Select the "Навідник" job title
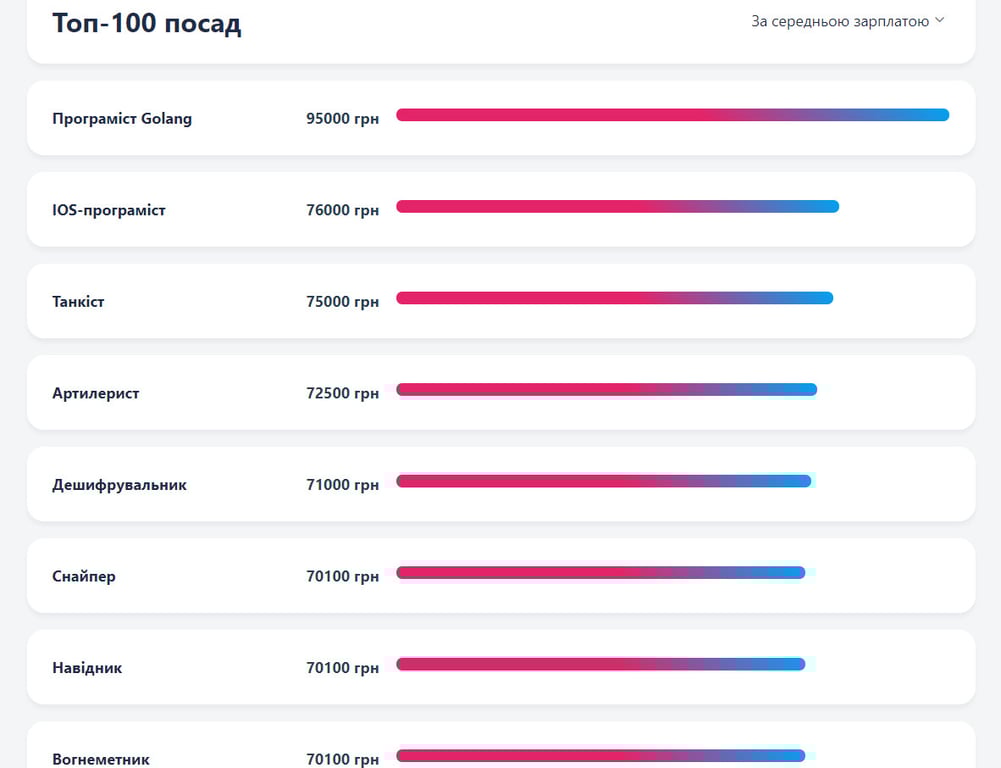 coord(87,667)
